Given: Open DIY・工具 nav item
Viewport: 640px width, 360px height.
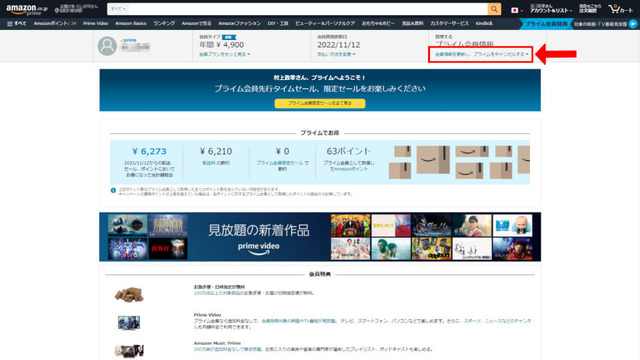Looking at the screenshot, I should click(278, 24).
